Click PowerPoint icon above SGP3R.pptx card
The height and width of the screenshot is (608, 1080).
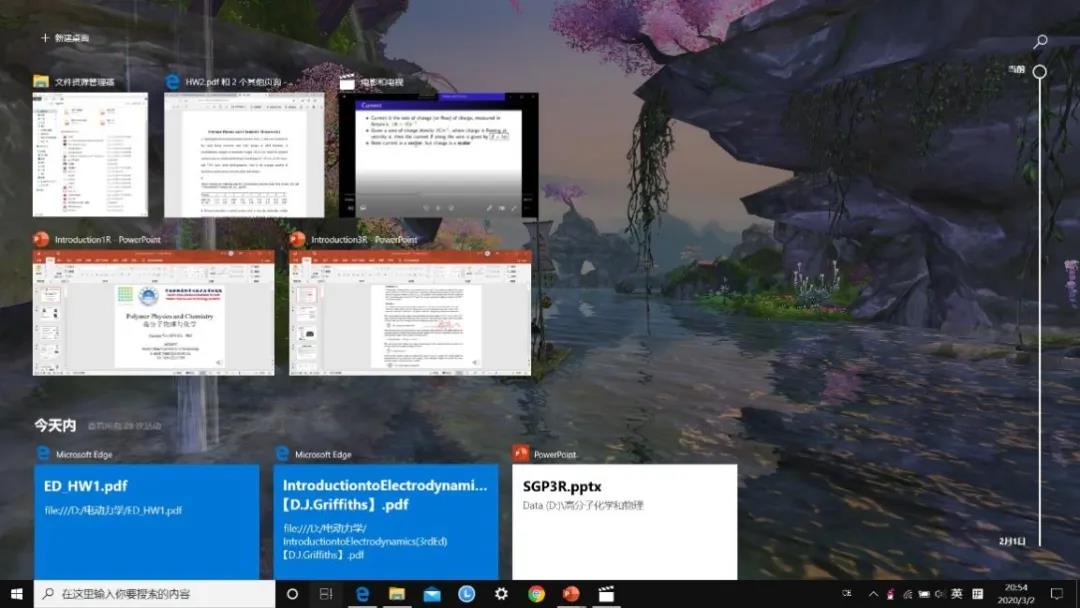pyautogui.click(x=521, y=454)
